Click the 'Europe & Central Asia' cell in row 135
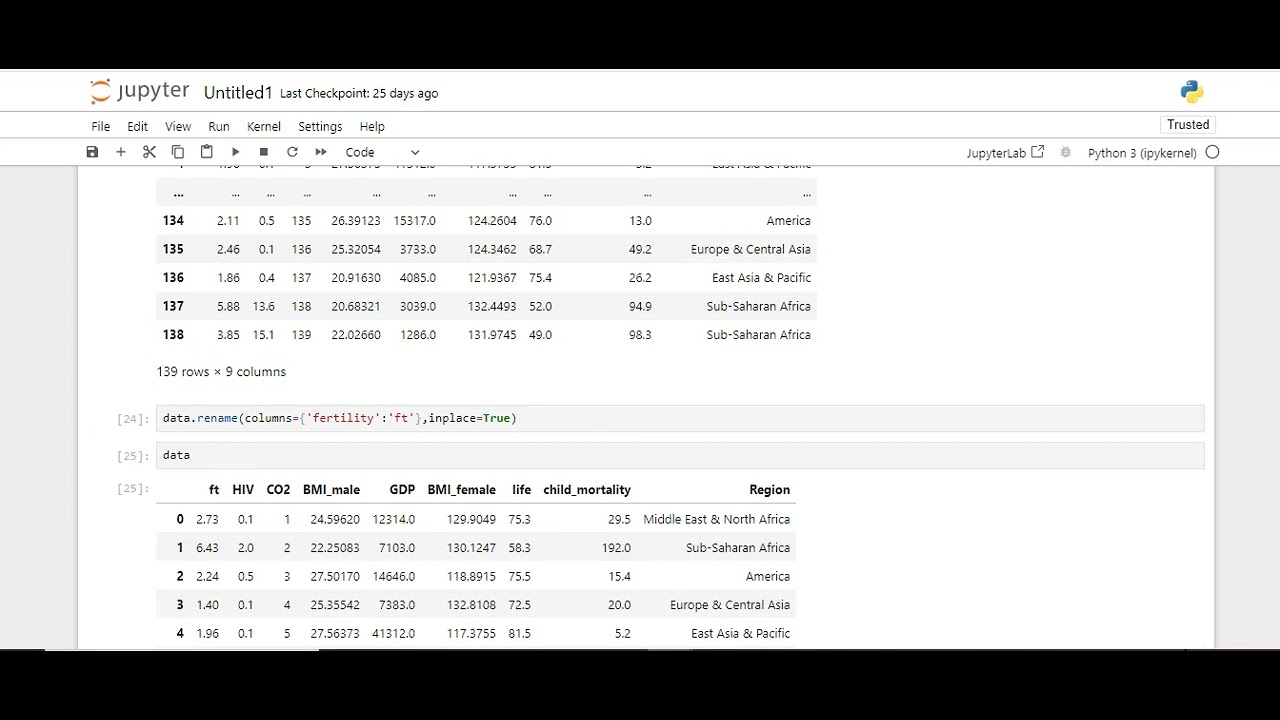Viewport: 1280px width, 720px height. click(750, 249)
